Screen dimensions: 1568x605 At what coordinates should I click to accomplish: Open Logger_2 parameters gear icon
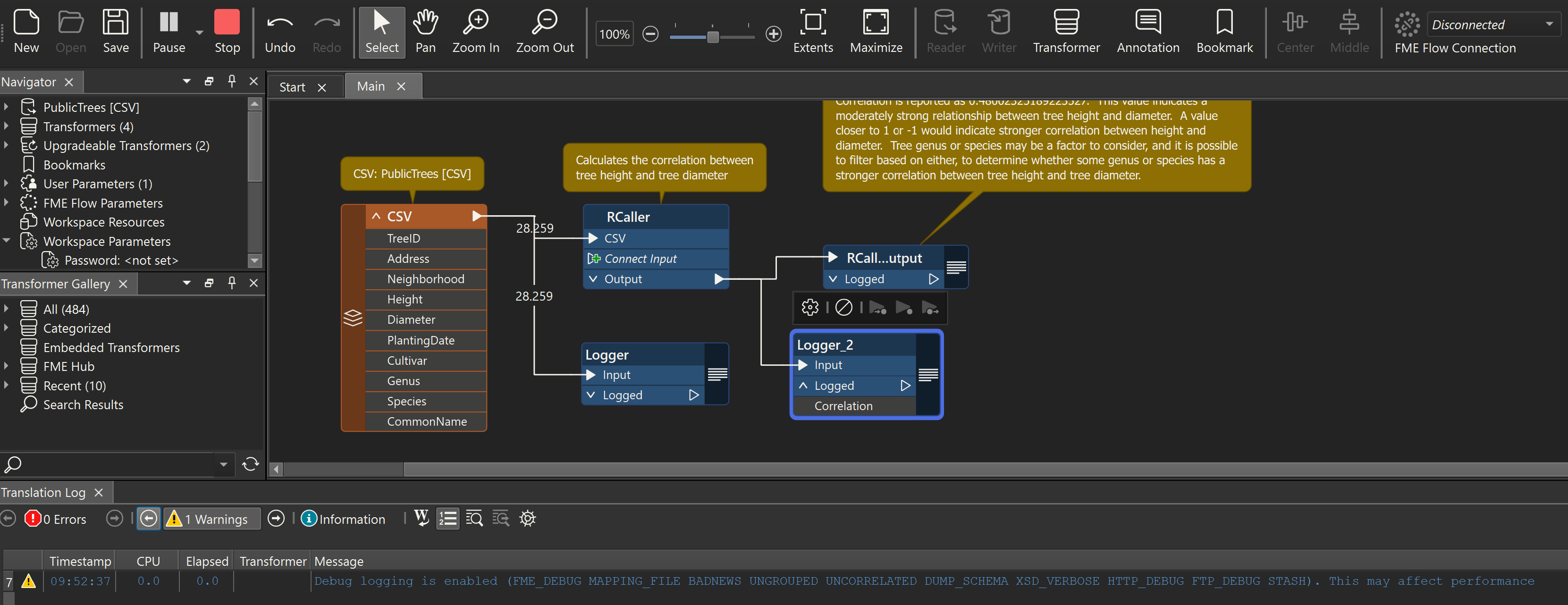click(809, 307)
